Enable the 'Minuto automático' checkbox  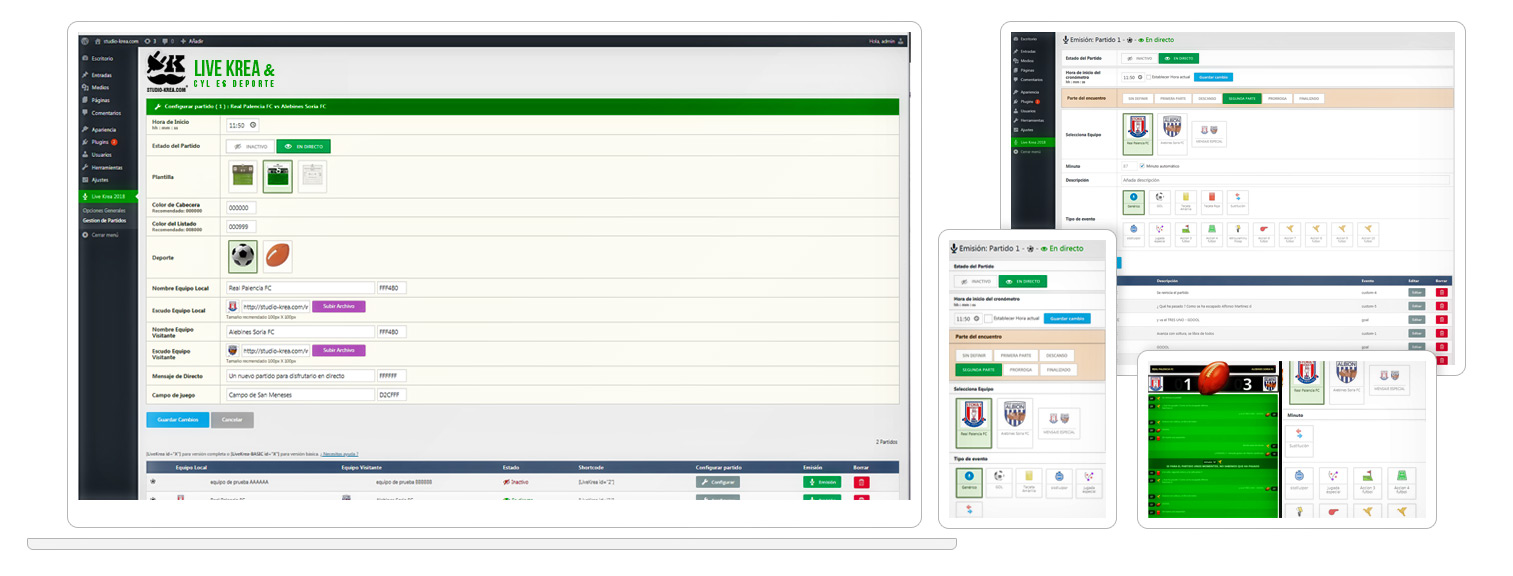tap(1142, 165)
